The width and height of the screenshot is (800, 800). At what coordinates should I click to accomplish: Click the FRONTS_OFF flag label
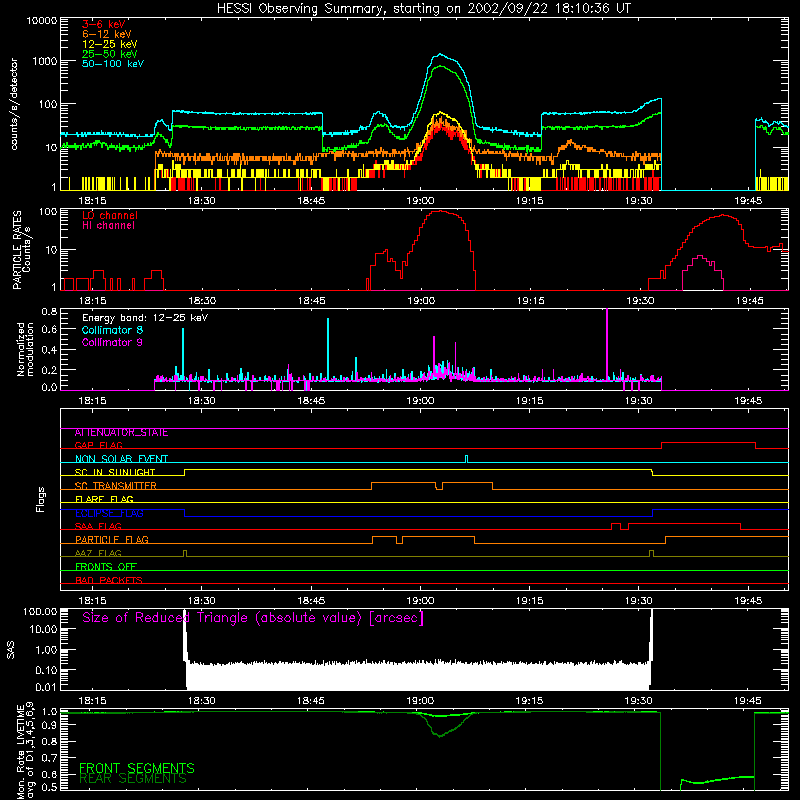point(106,567)
